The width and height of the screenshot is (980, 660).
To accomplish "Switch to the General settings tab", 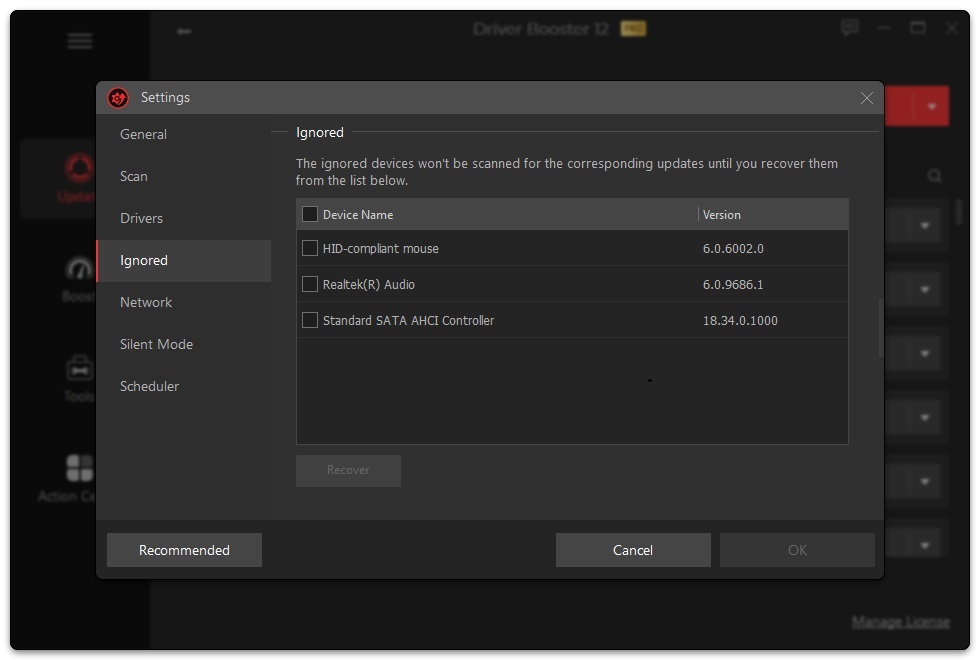I will 184,134.
